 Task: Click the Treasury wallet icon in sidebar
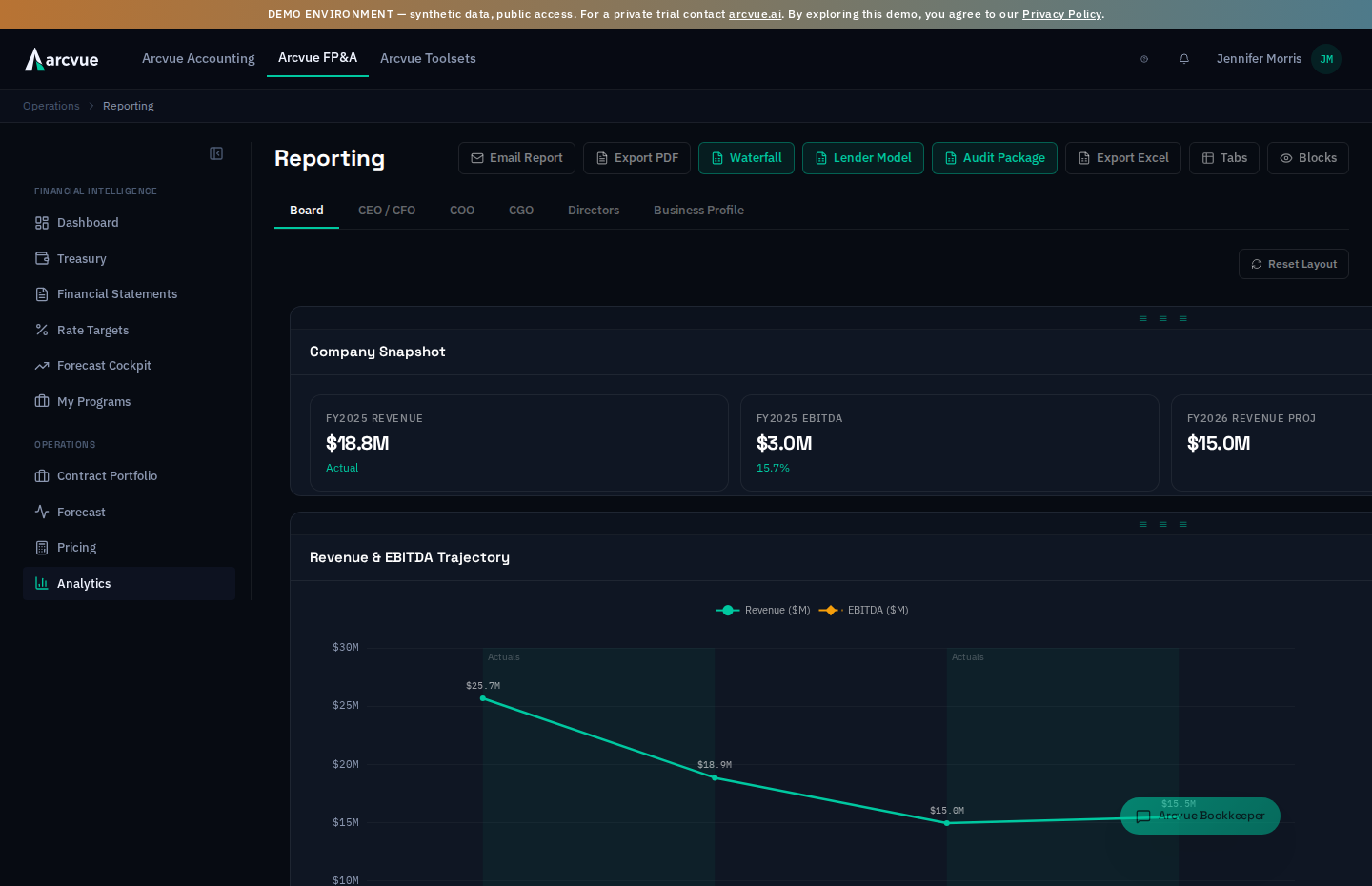(x=42, y=258)
